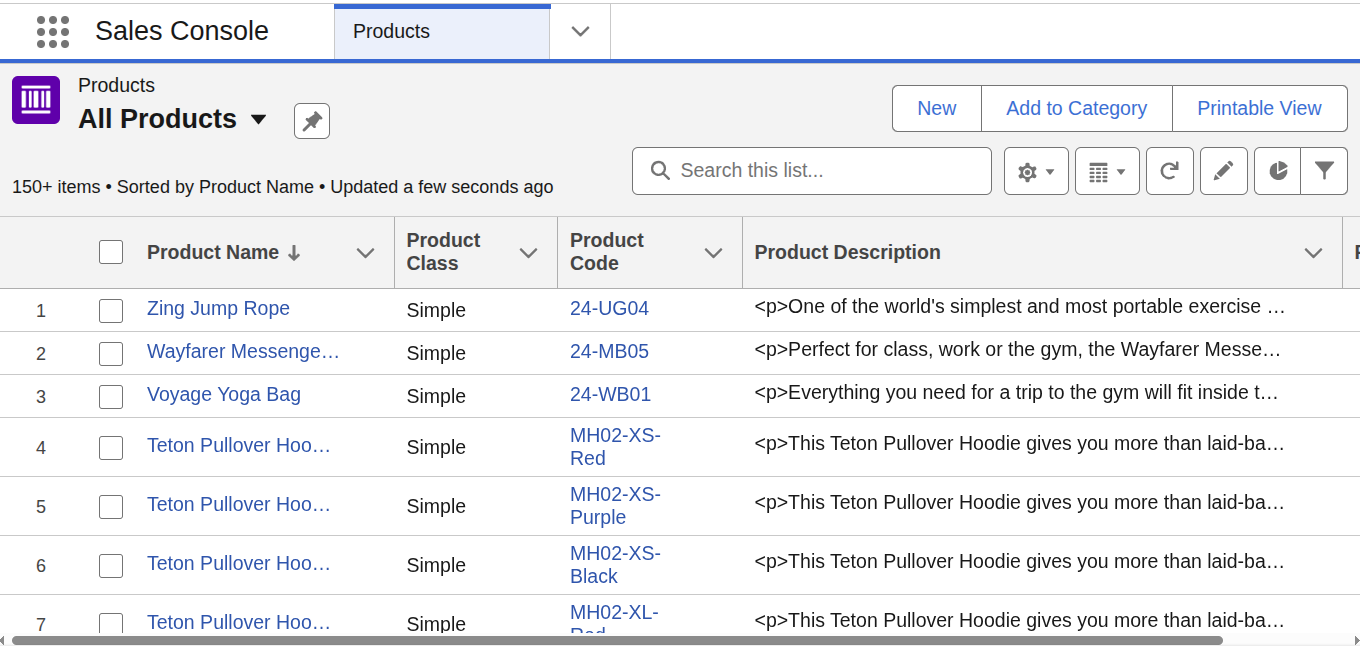Open product code 24-MB05 link
1360x646 pixels.
(x=609, y=351)
